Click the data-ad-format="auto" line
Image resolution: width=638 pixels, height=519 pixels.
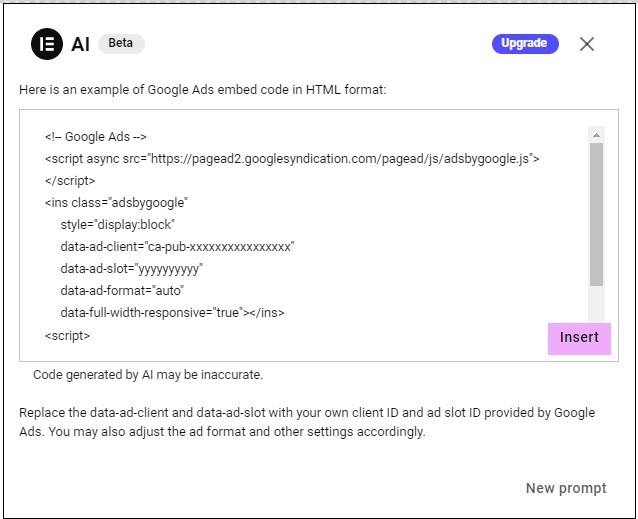(122, 290)
